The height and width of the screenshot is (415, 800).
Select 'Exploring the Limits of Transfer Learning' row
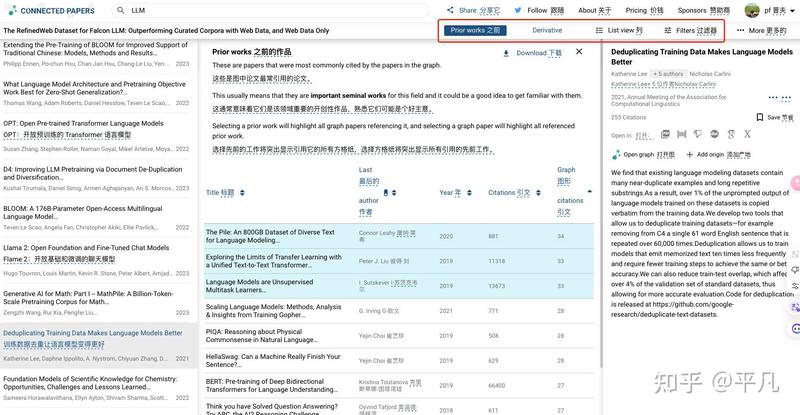pyautogui.click(x=399, y=261)
